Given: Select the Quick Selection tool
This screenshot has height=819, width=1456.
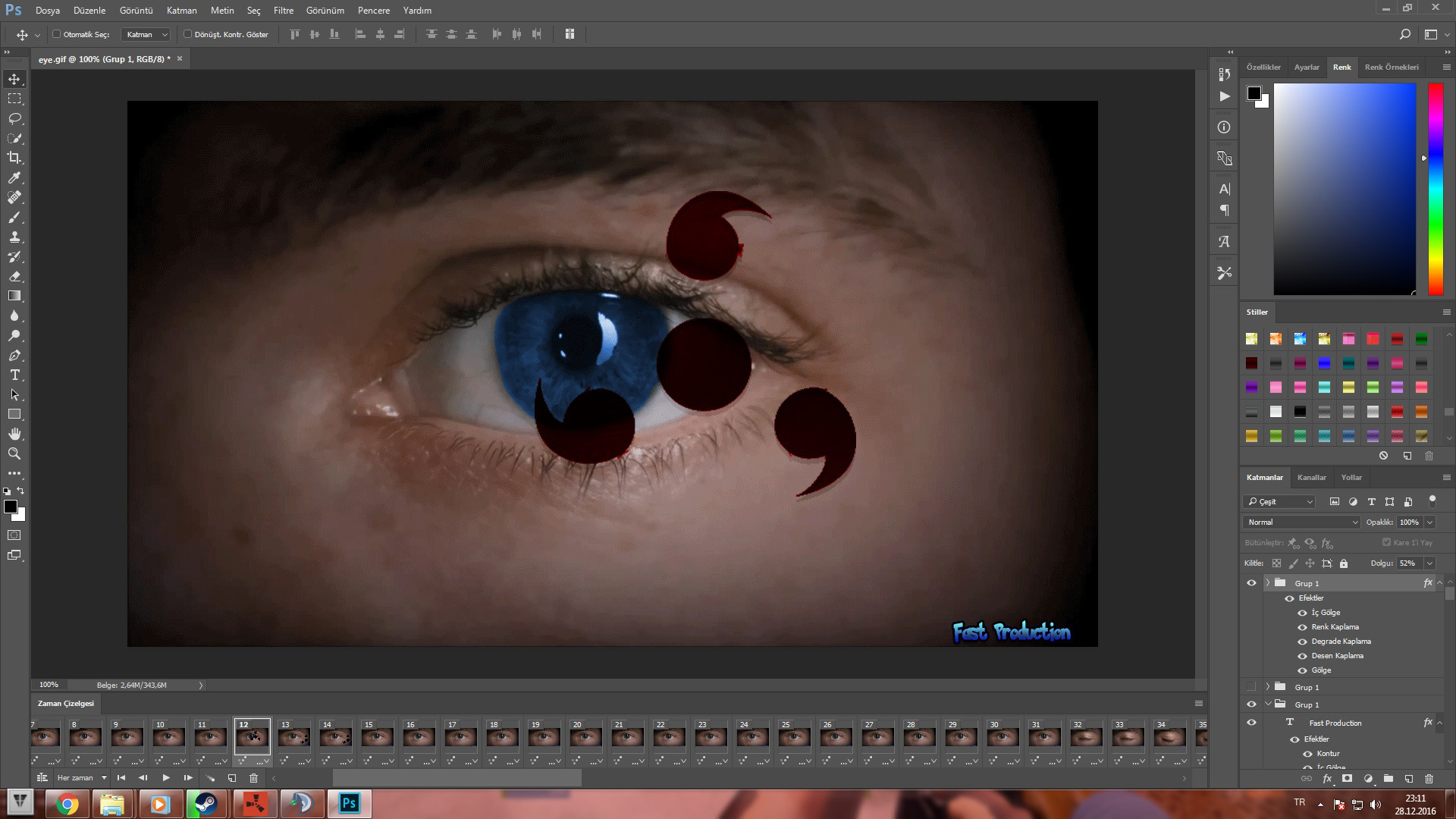Looking at the screenshot, I should 14,138.
